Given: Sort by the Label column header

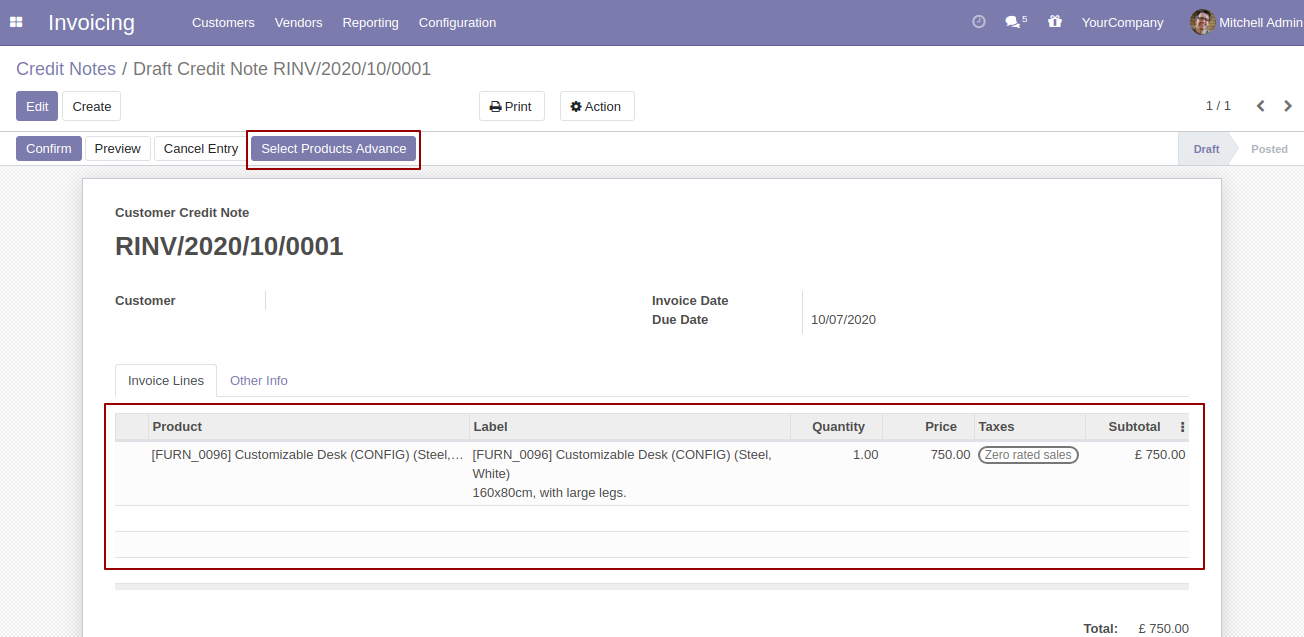Looking at the screenshot, I should pyautogui.click(x=630, y=427).
